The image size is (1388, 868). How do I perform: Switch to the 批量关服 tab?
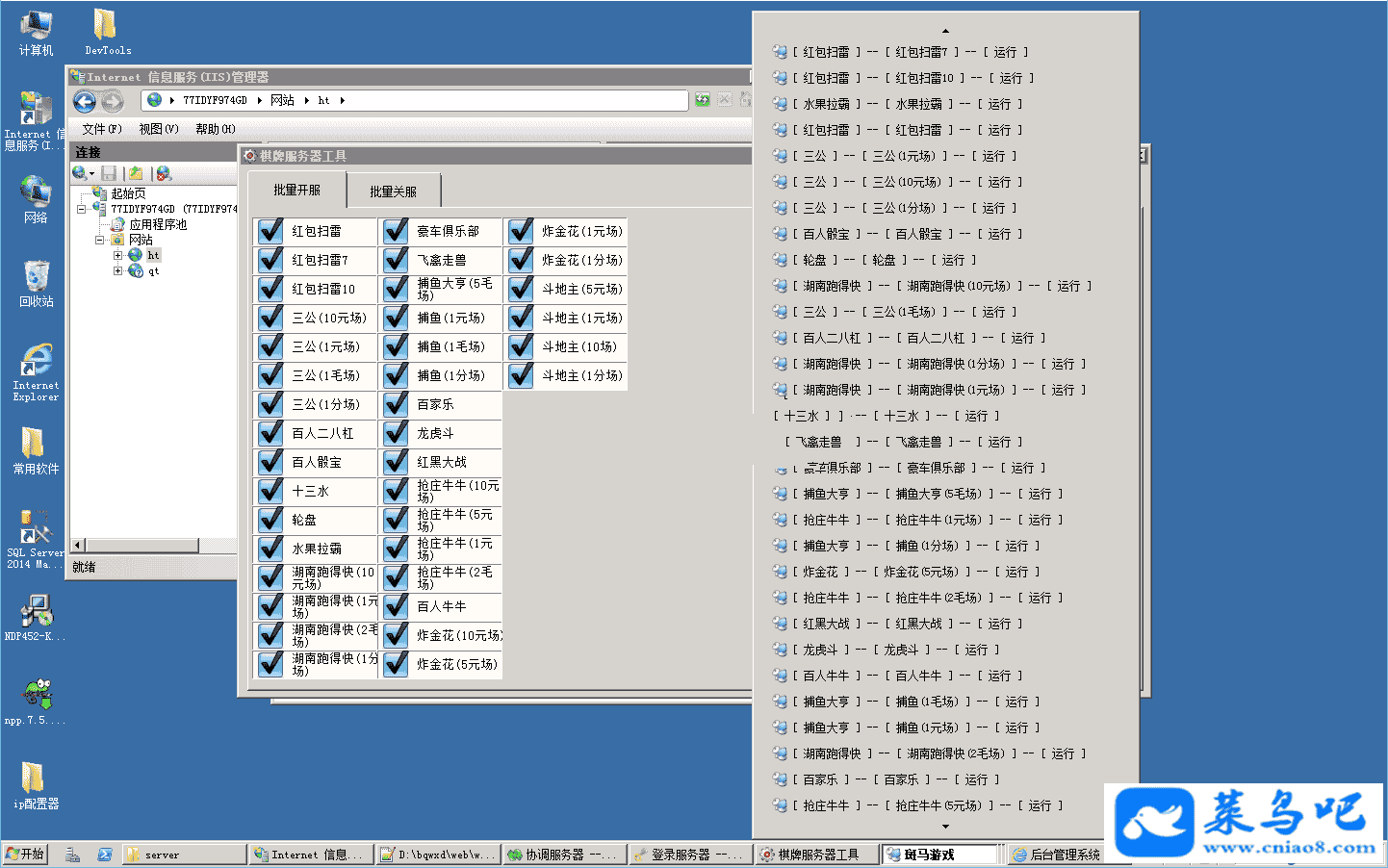pos(393,191)
